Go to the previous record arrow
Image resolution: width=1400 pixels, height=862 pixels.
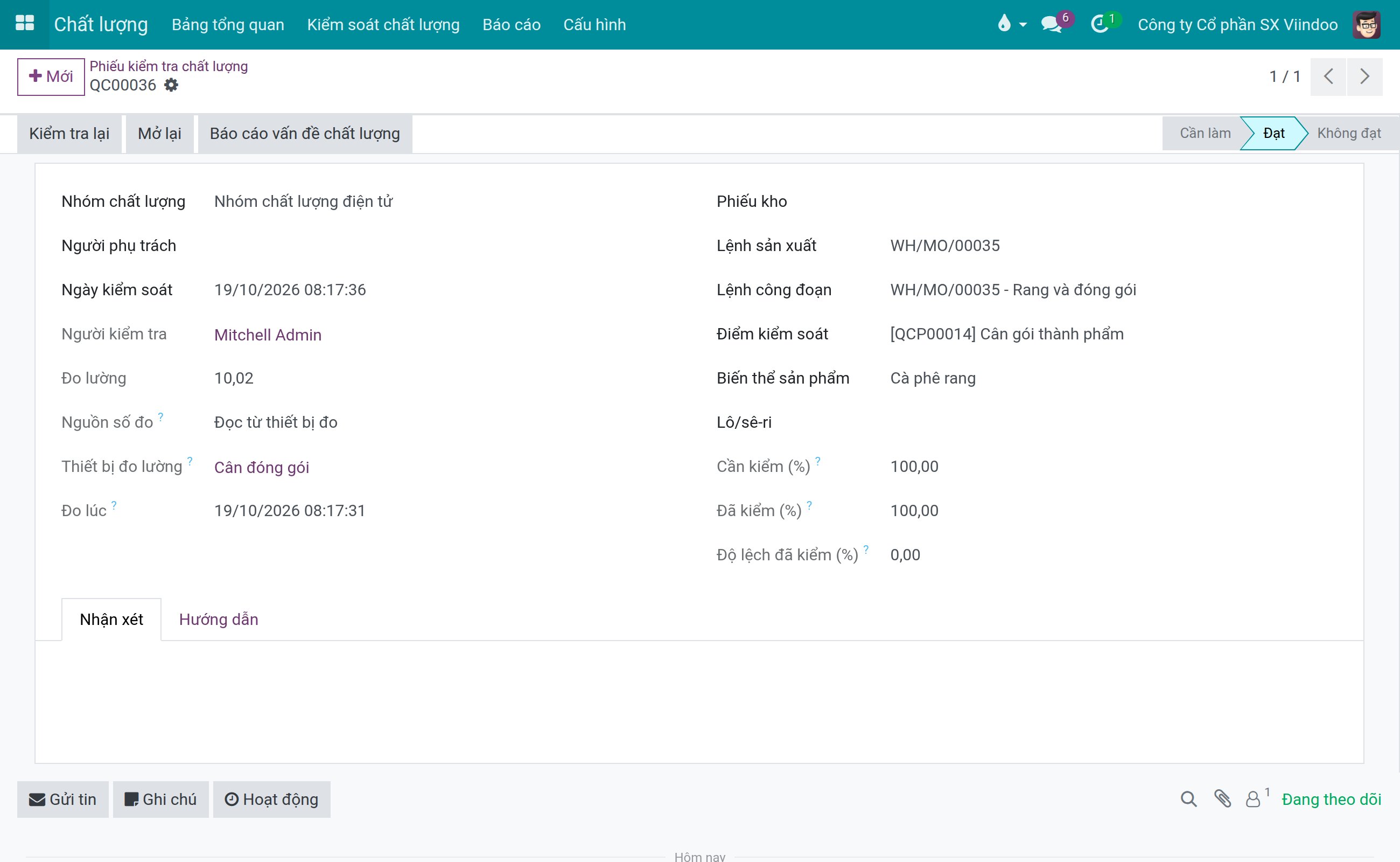pyautogui.click(x=1328, y=77)
